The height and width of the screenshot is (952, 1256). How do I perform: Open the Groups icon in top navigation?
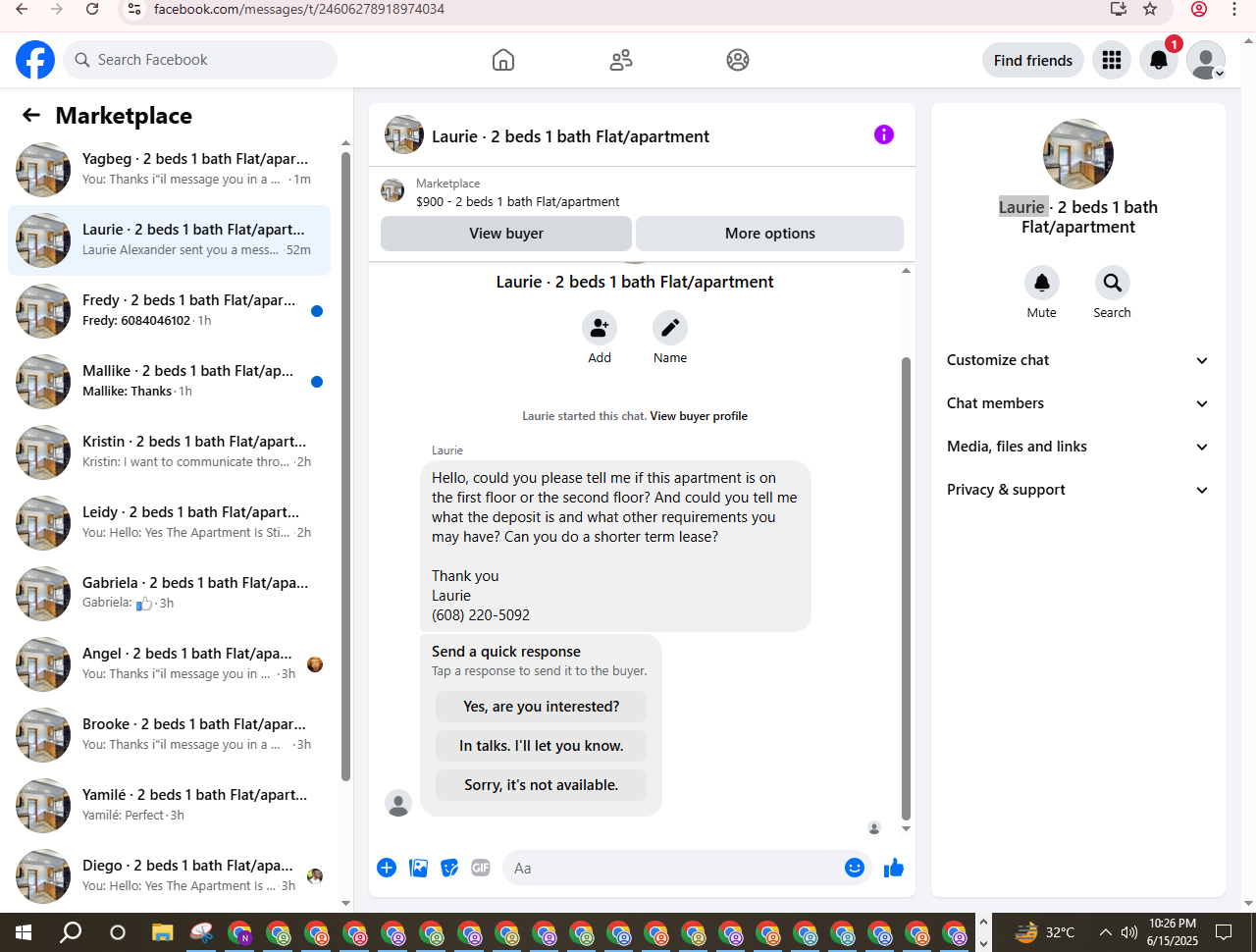[738, 60]
